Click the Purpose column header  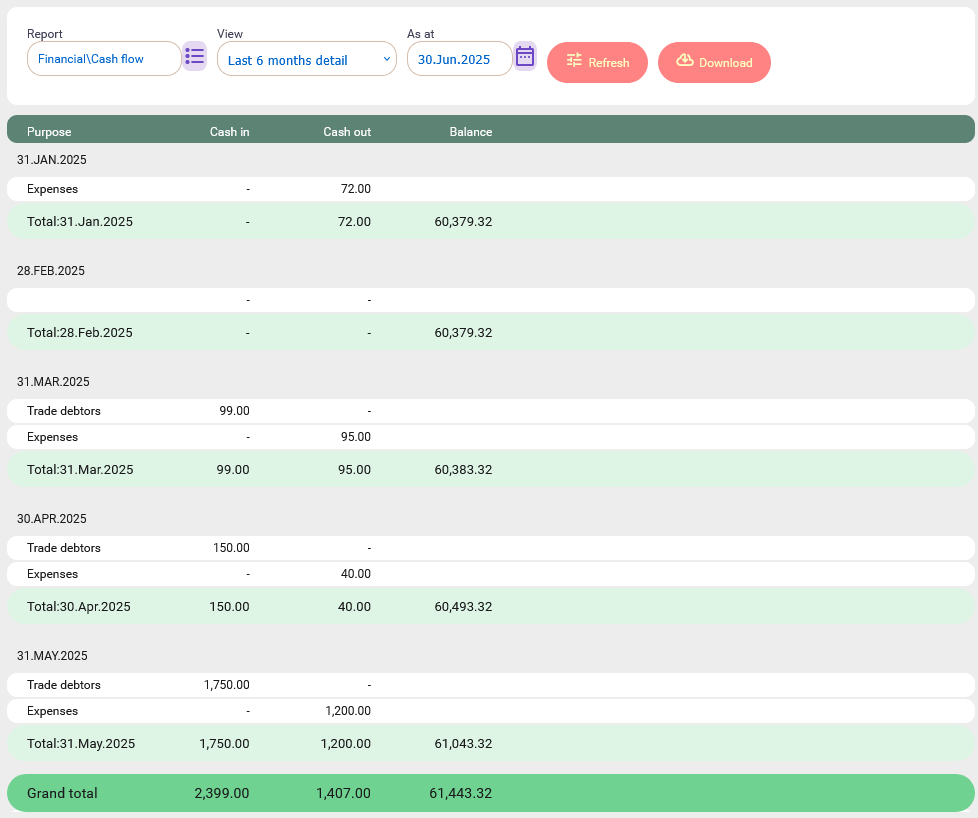click(x=49, y=132)
